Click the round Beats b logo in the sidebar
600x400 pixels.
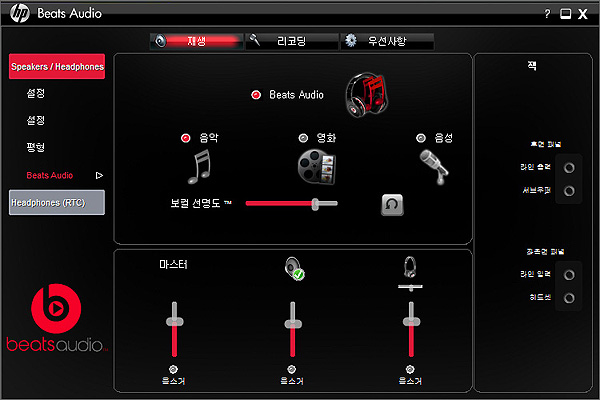pyautogui.click(x=56, y=309)
